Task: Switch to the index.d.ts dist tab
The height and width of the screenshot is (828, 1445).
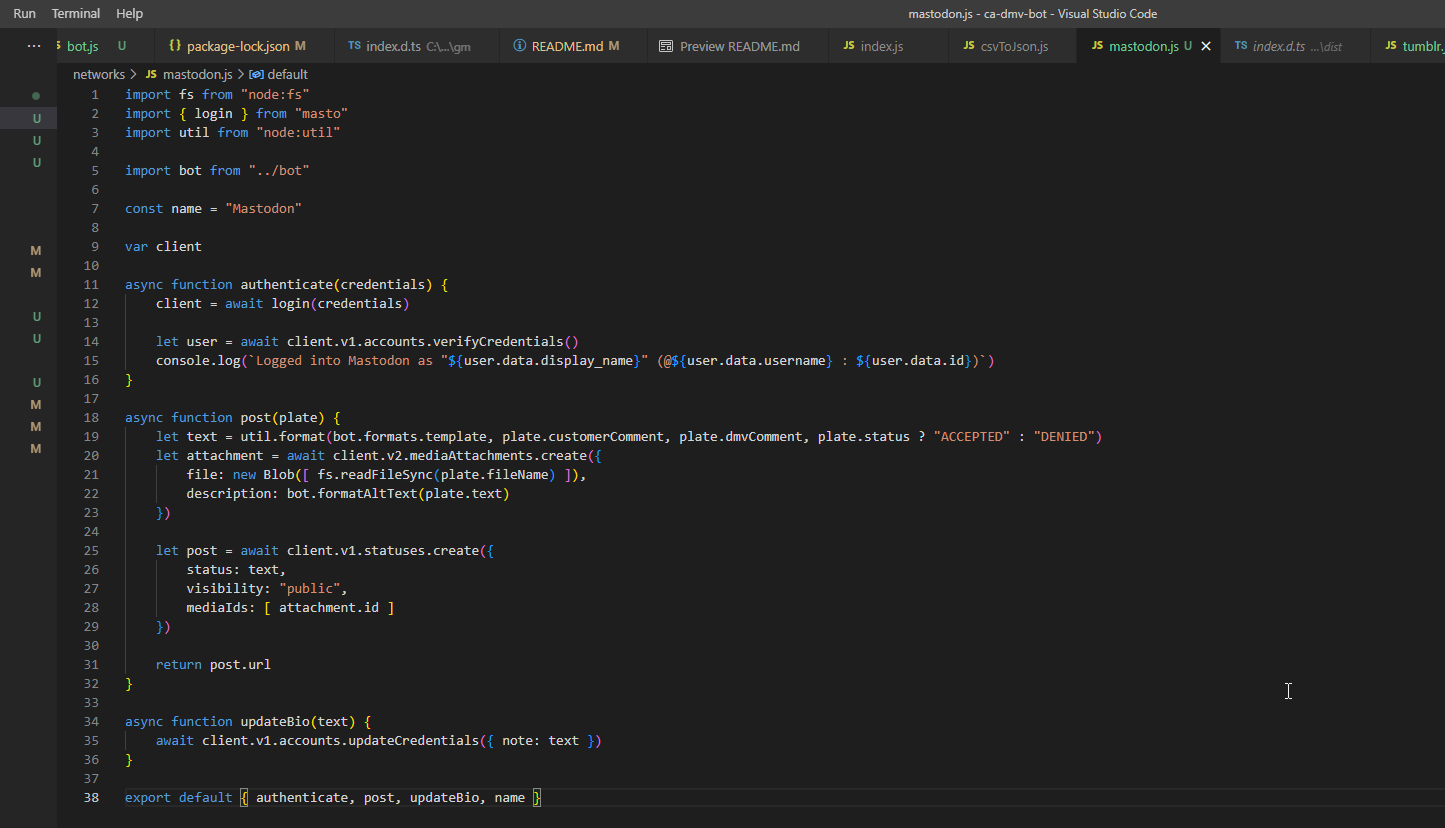Action: (x=1297, y=46)
